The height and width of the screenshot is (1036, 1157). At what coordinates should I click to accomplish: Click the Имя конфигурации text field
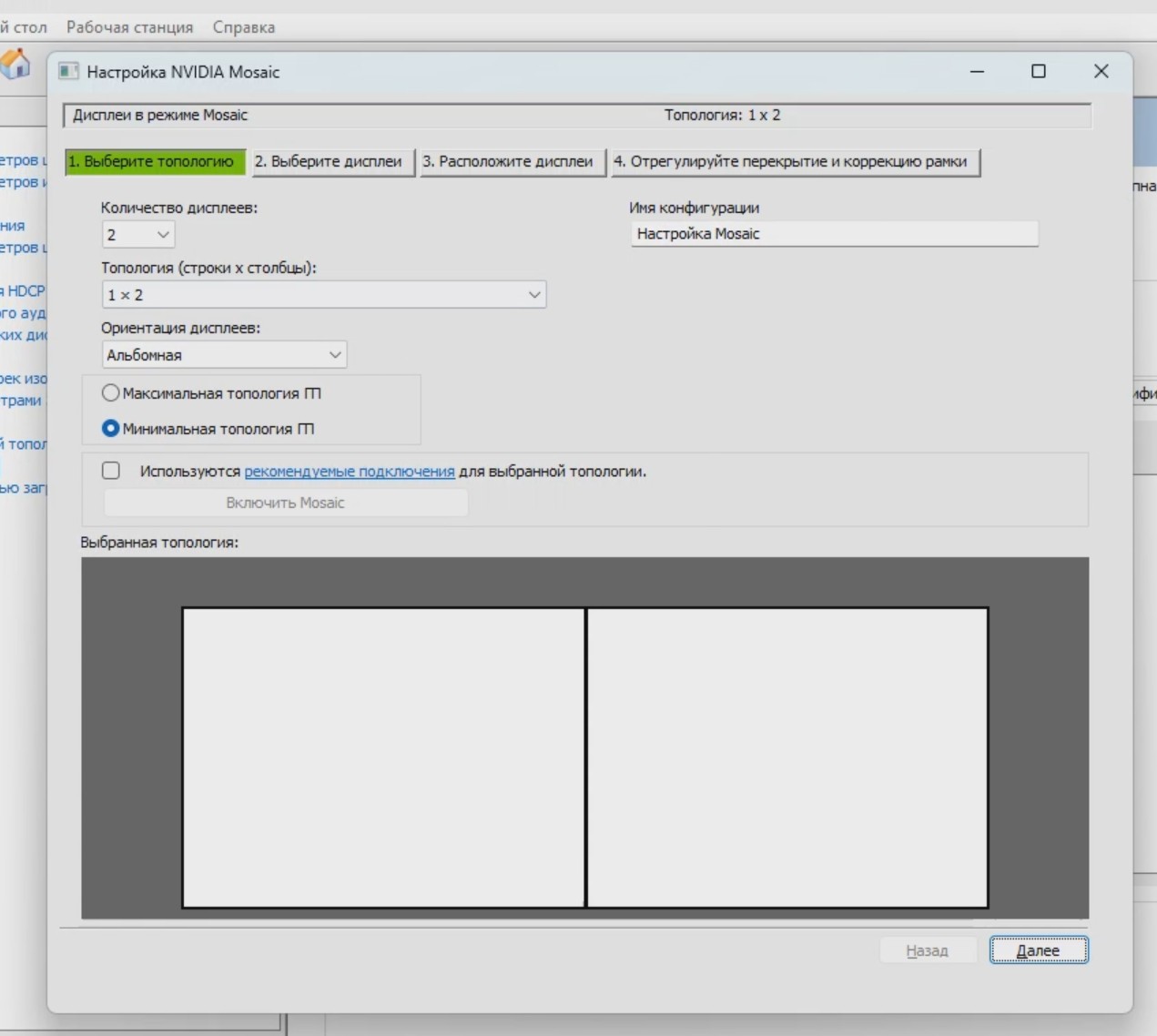[x=834, y=234]
